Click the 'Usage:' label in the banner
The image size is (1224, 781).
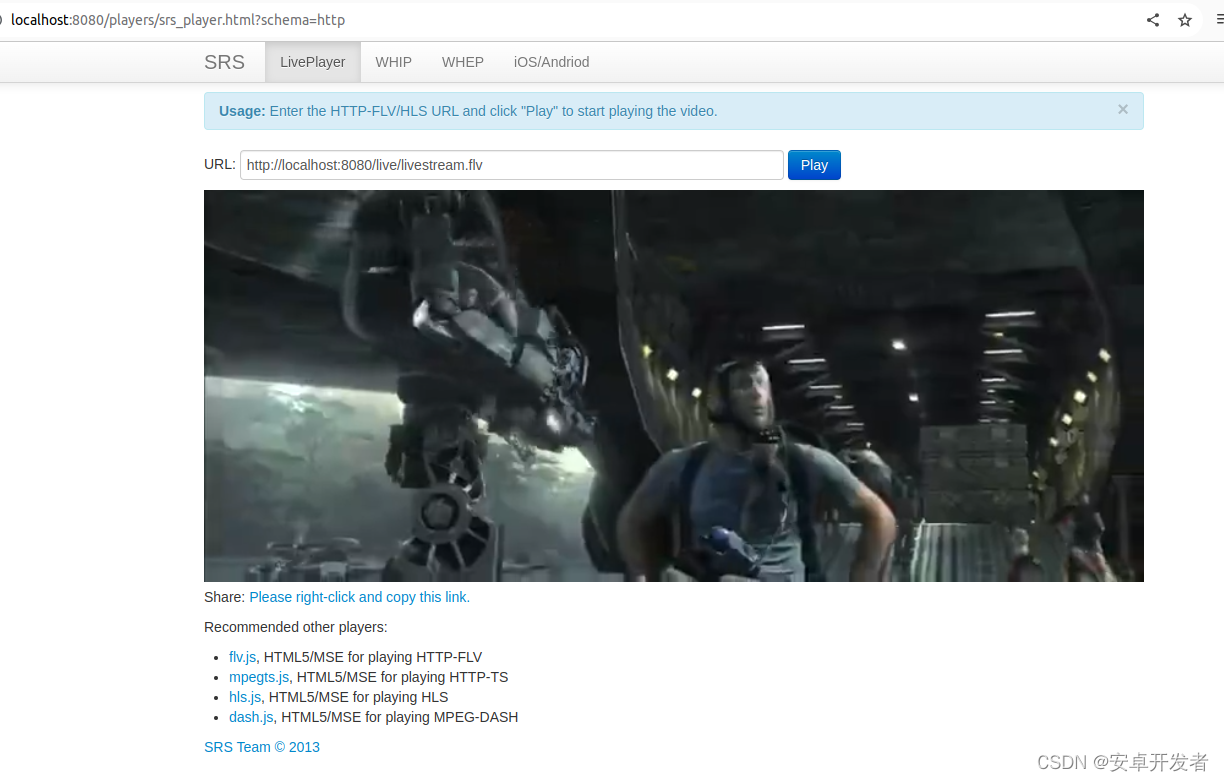click(243, 111)
